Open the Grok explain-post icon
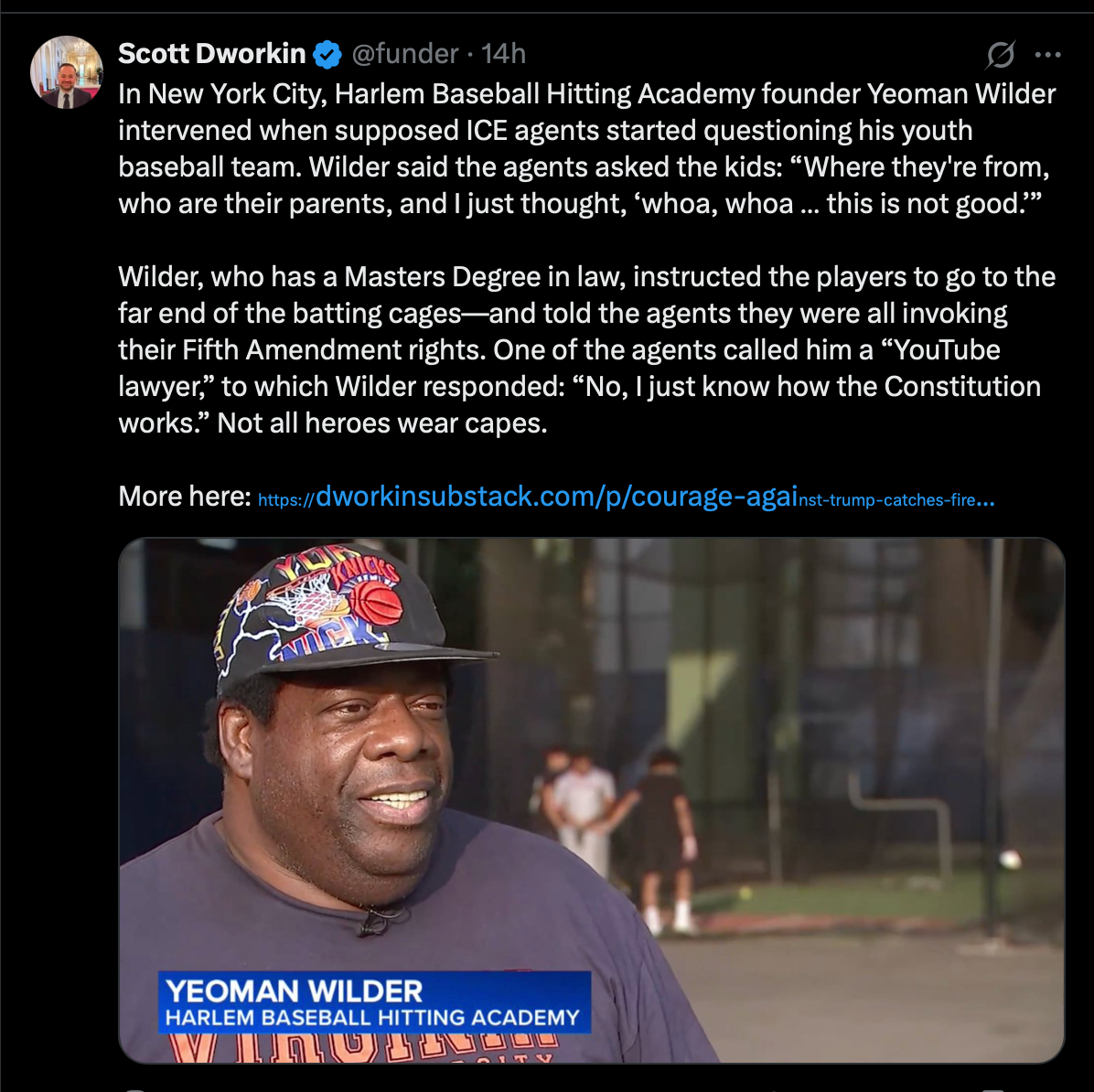 coord(1000,55)
